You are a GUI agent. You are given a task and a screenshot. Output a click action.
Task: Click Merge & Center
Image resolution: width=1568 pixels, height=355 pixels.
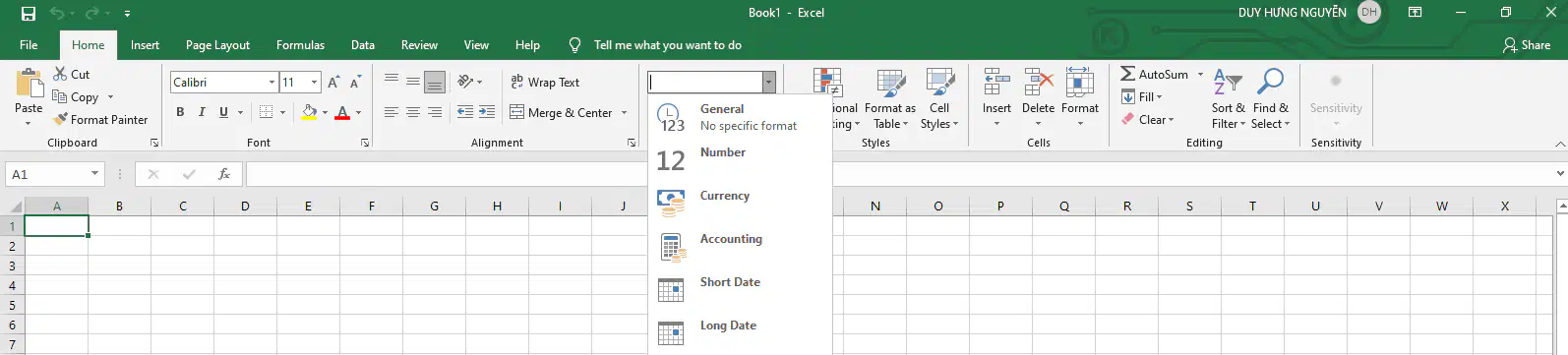[561, 113]
